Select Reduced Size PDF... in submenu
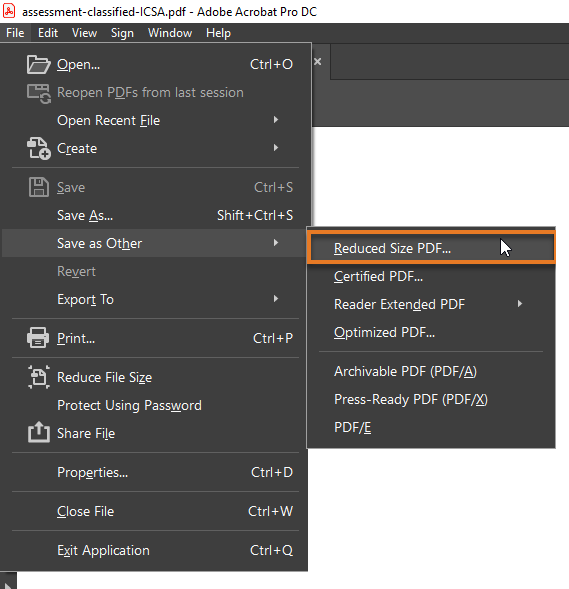 point(431,248)
